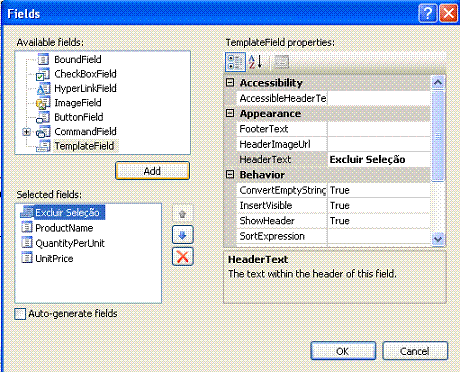Click the icon beside ProductName field
This screenshot has width=460, height=372.
[x=27, y=228]
